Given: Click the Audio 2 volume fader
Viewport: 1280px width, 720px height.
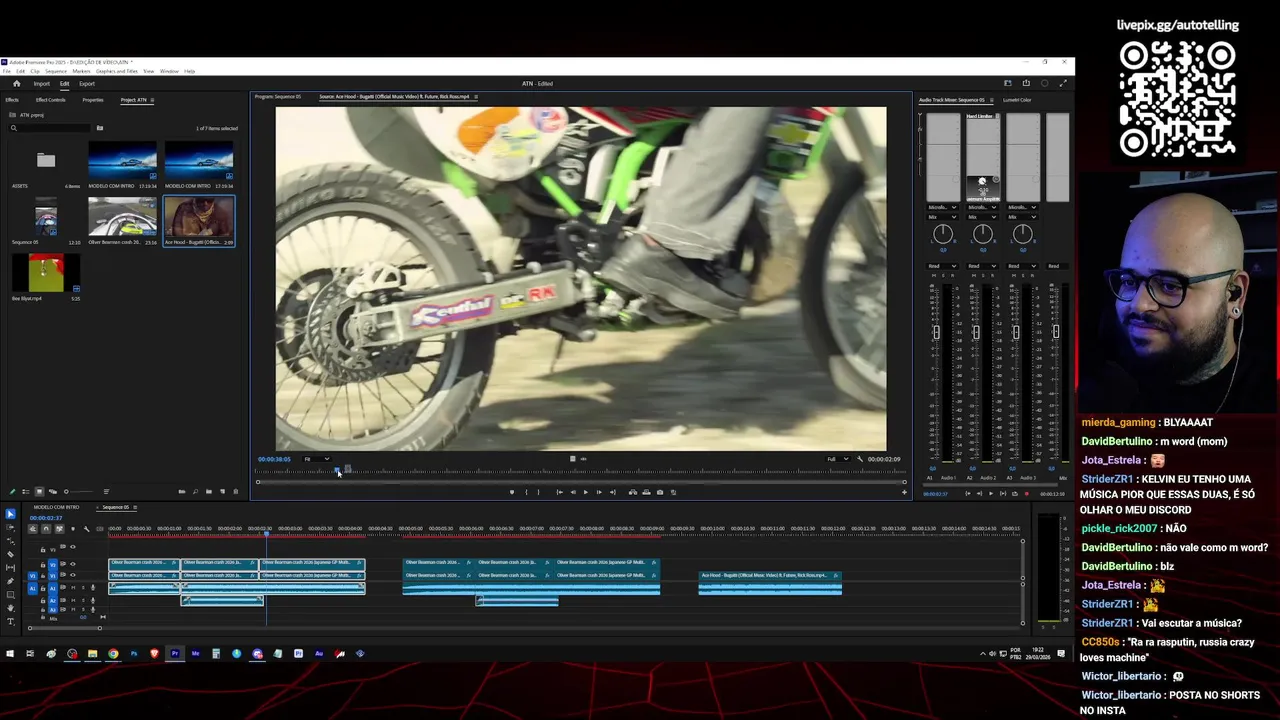Looking at the screenshot, I should tap(976, 332).
